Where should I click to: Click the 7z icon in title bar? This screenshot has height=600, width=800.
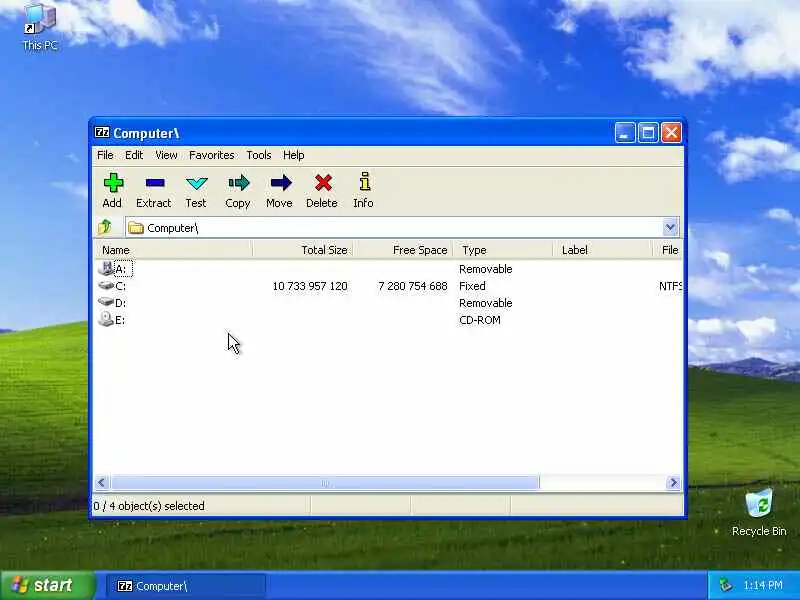[x=102, y=133]
